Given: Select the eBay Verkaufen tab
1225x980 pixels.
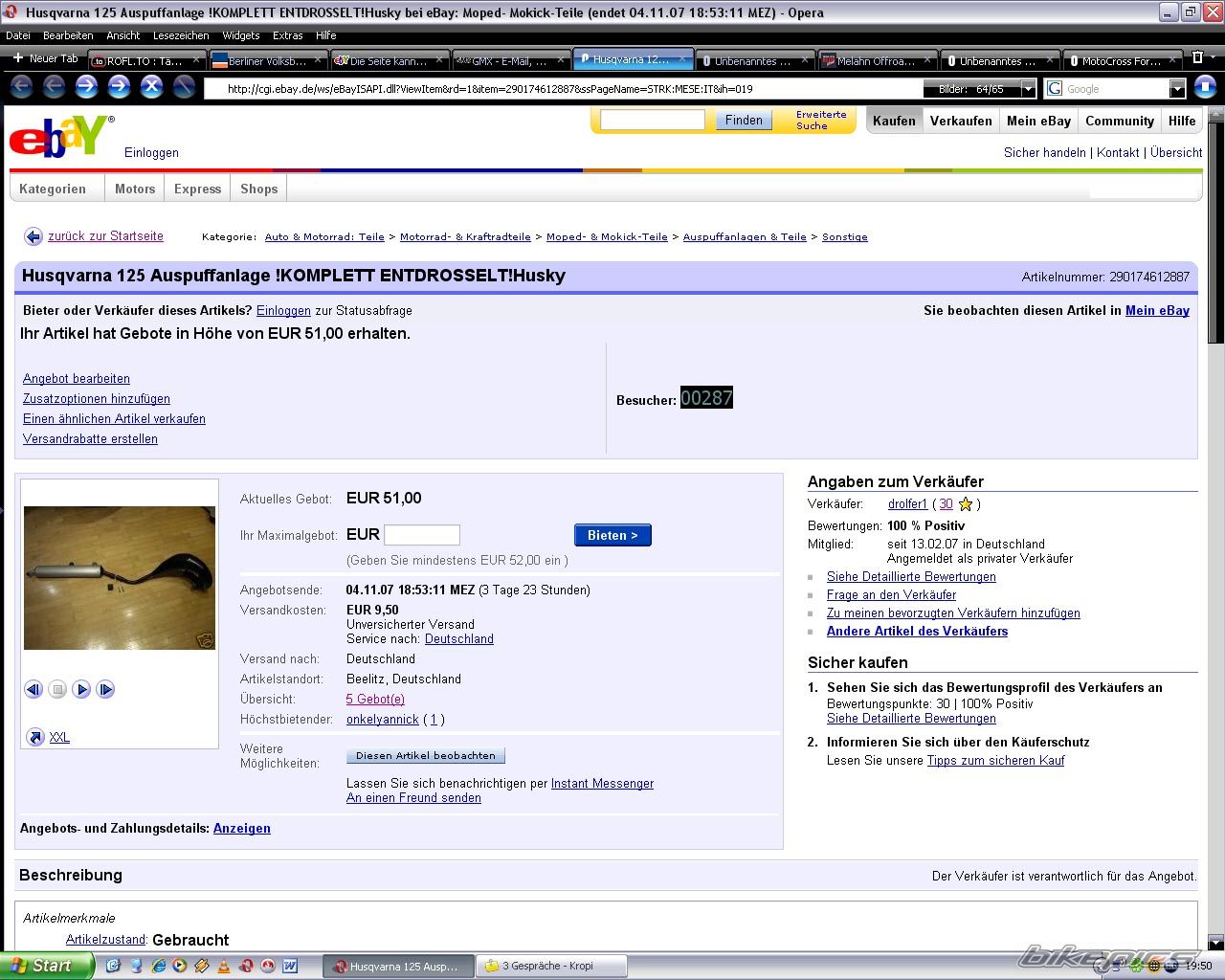Looking at the screenshot, I should pos(961,121).
